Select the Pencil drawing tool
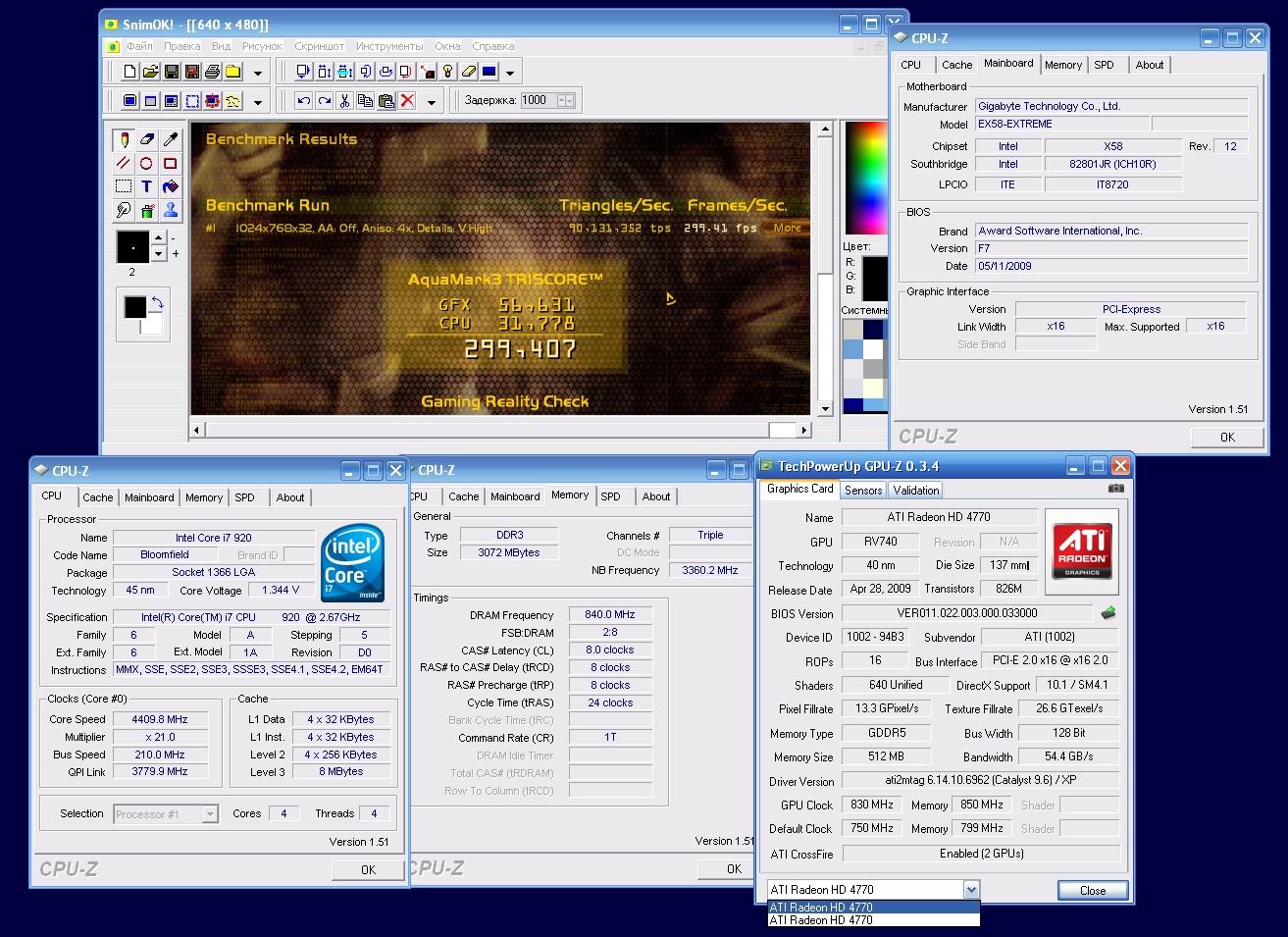 point(123,139)
